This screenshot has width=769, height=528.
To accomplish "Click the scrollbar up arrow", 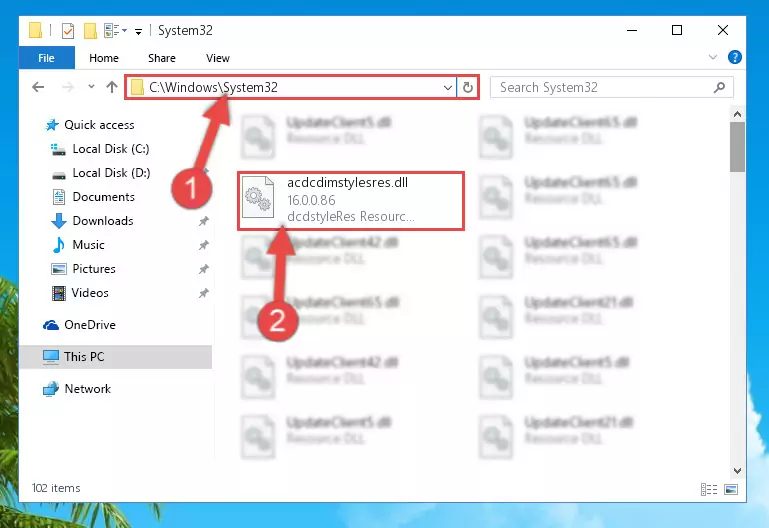I will tap(737, 115).
